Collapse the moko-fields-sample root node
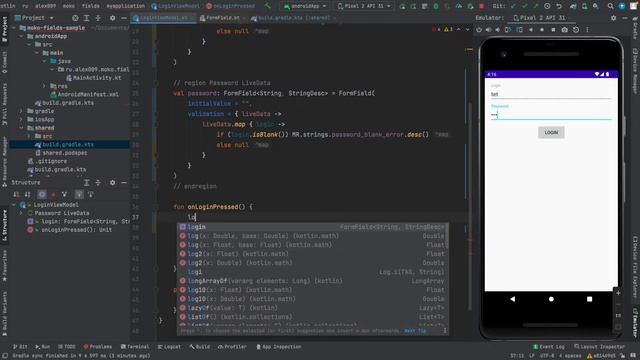This screenshot has height=360, width=640. [x=14, y=28]
